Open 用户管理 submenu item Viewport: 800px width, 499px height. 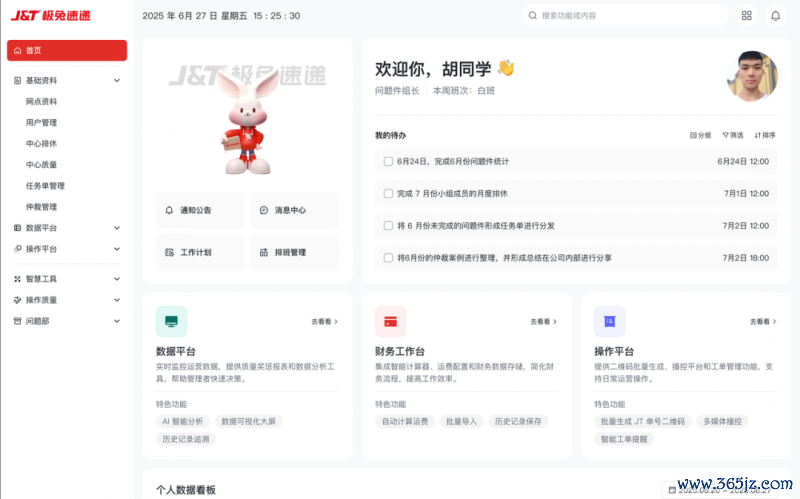[41, 122]
